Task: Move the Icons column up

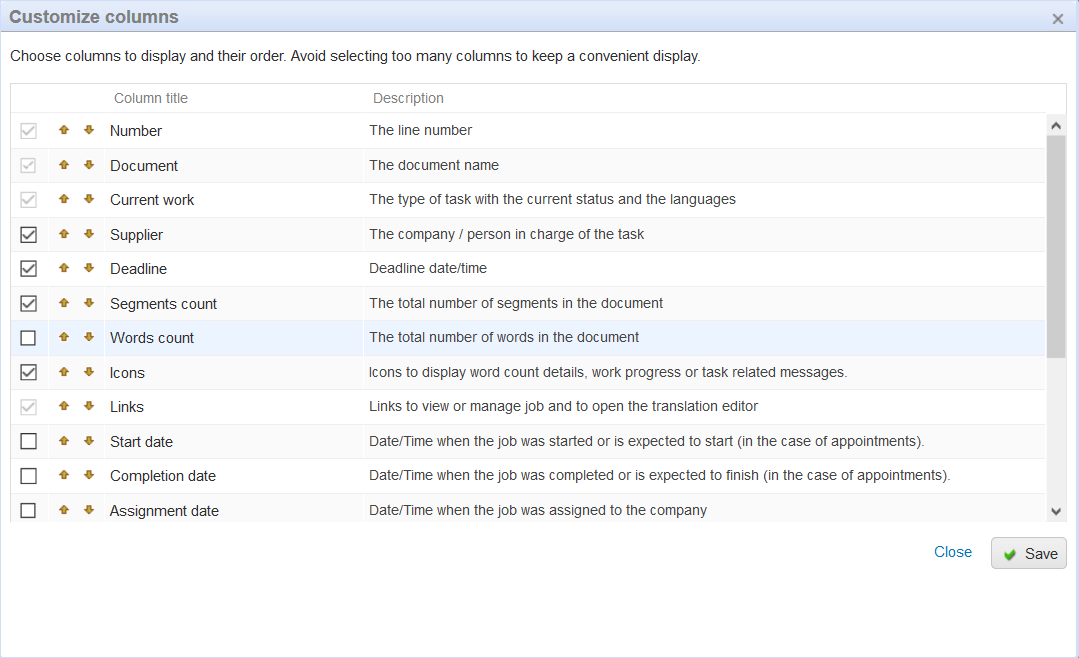Action: point(64,372)
